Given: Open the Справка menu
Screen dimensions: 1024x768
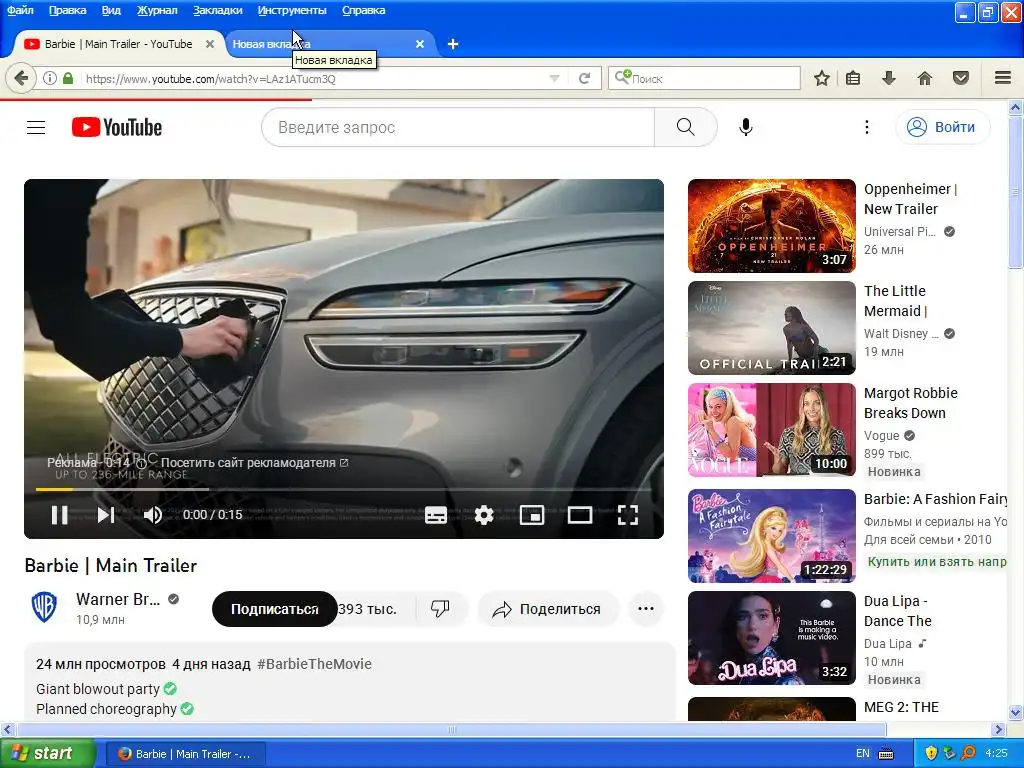Looking at the screenshot, I should [363, 10].
